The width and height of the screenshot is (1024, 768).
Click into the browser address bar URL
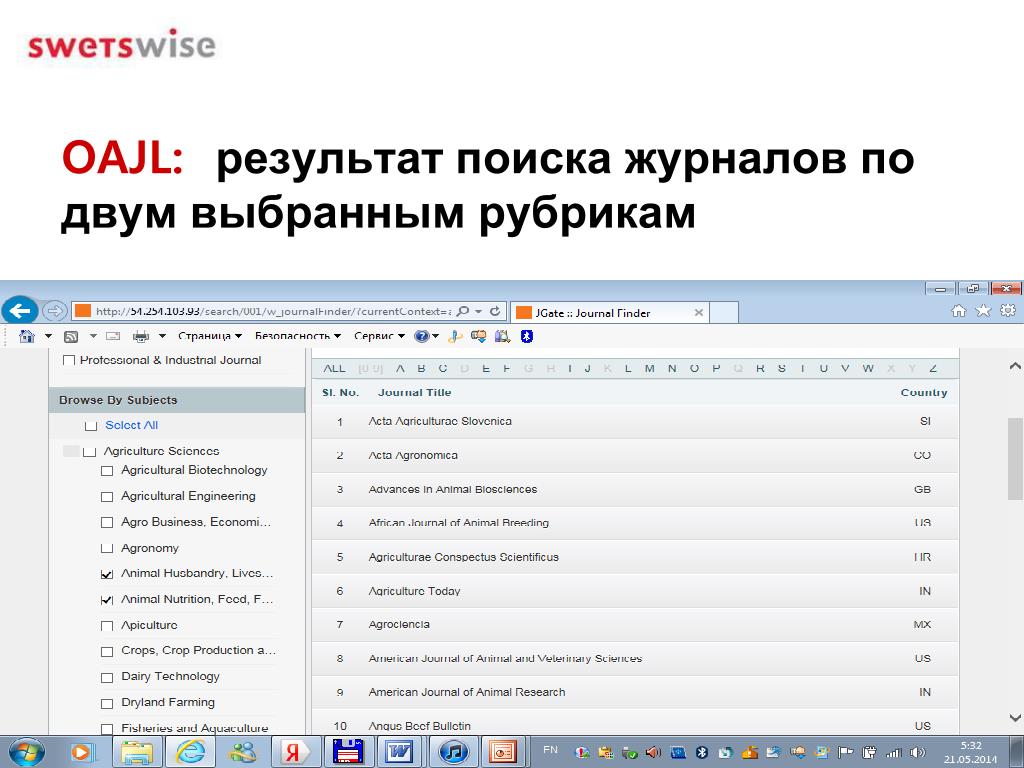[x=273, y=312]
